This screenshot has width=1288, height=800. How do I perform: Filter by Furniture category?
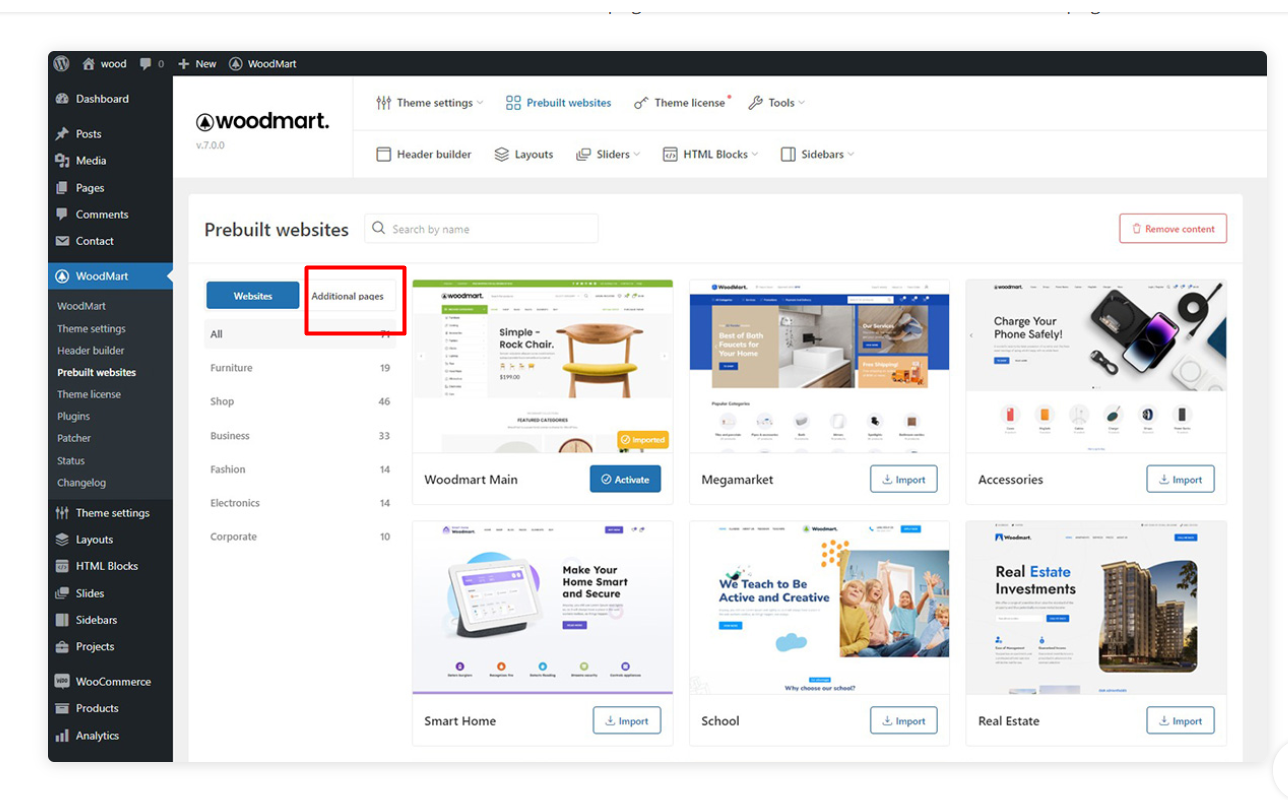[x=300, y=368]
